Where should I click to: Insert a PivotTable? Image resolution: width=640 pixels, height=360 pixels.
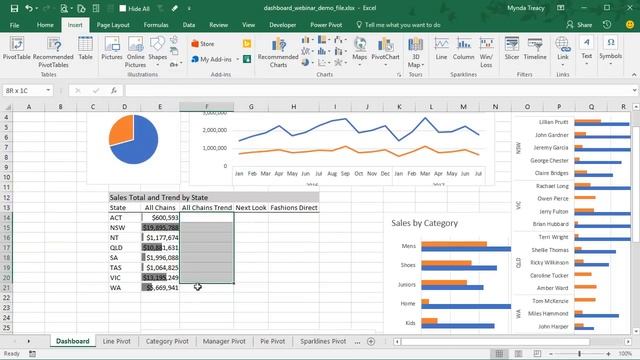[x=17, y=49]
